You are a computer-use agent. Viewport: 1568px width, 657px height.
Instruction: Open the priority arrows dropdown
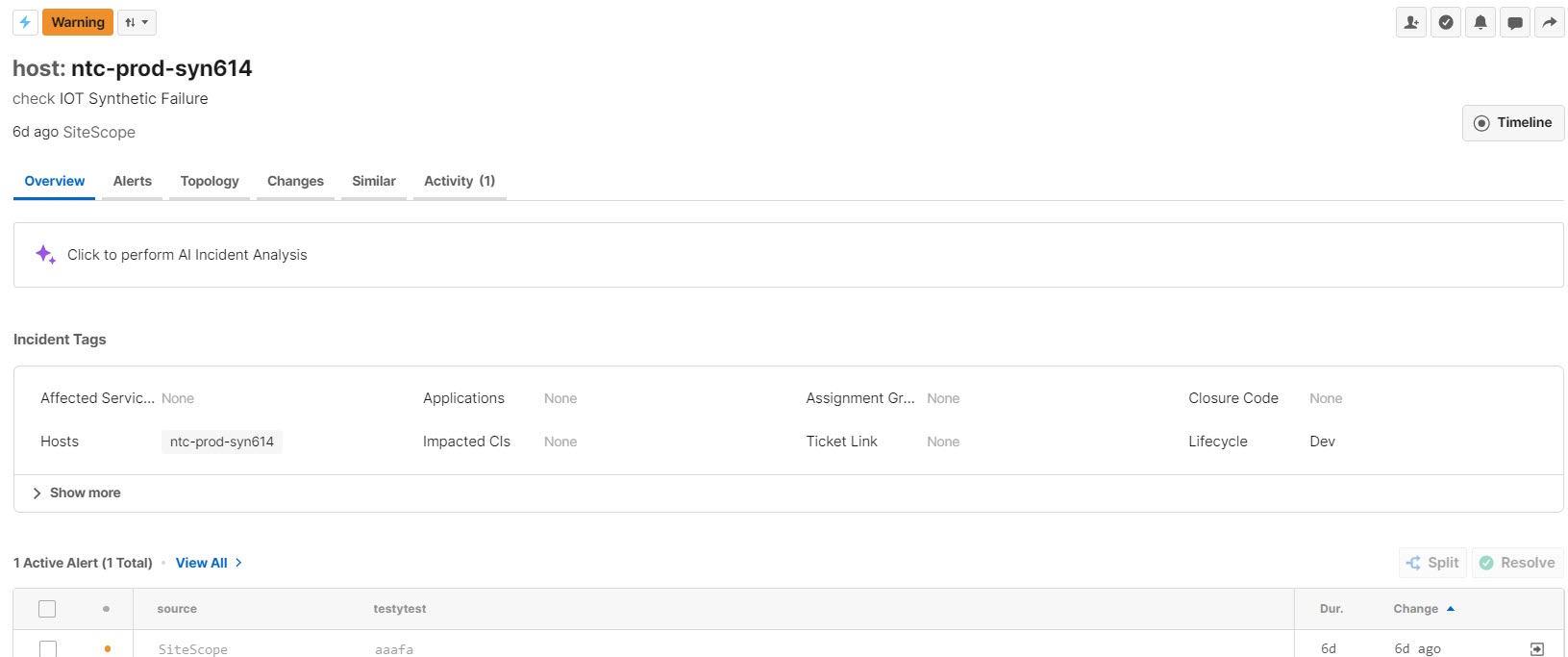[x=137, y=22]
